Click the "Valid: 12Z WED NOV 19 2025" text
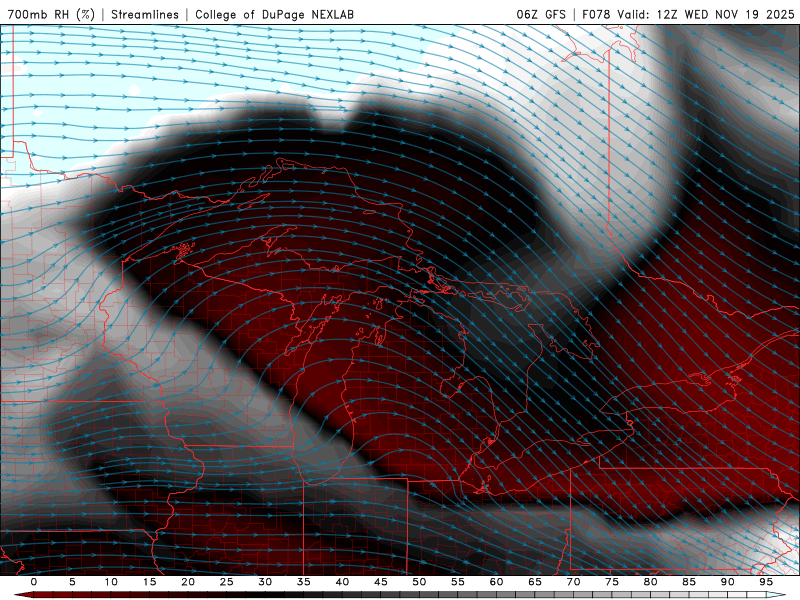 (x=706, y=14)
